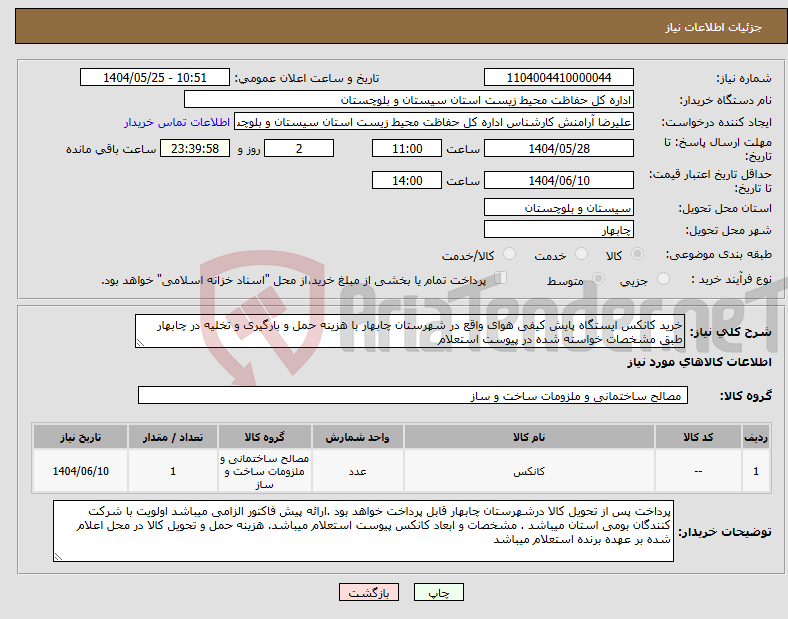Select the کالا radio button
The height and width of the screenshot is (619, 788).
pyautogui.click(x=637, y=254)
